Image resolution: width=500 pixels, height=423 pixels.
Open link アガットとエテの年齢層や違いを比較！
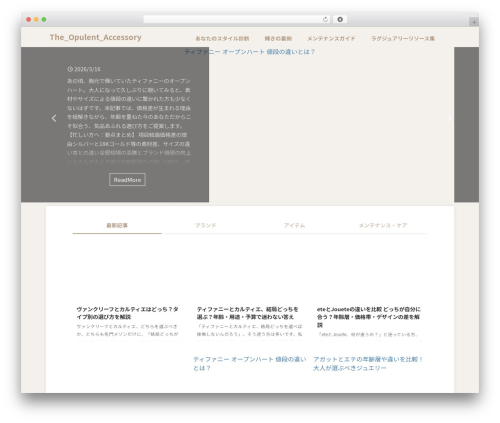[368, 364]
